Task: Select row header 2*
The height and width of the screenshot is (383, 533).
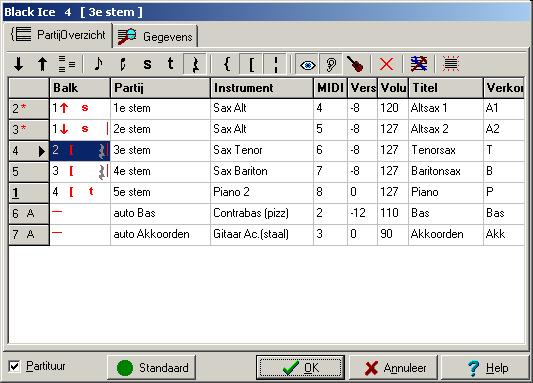Action: tap(29, 109)
